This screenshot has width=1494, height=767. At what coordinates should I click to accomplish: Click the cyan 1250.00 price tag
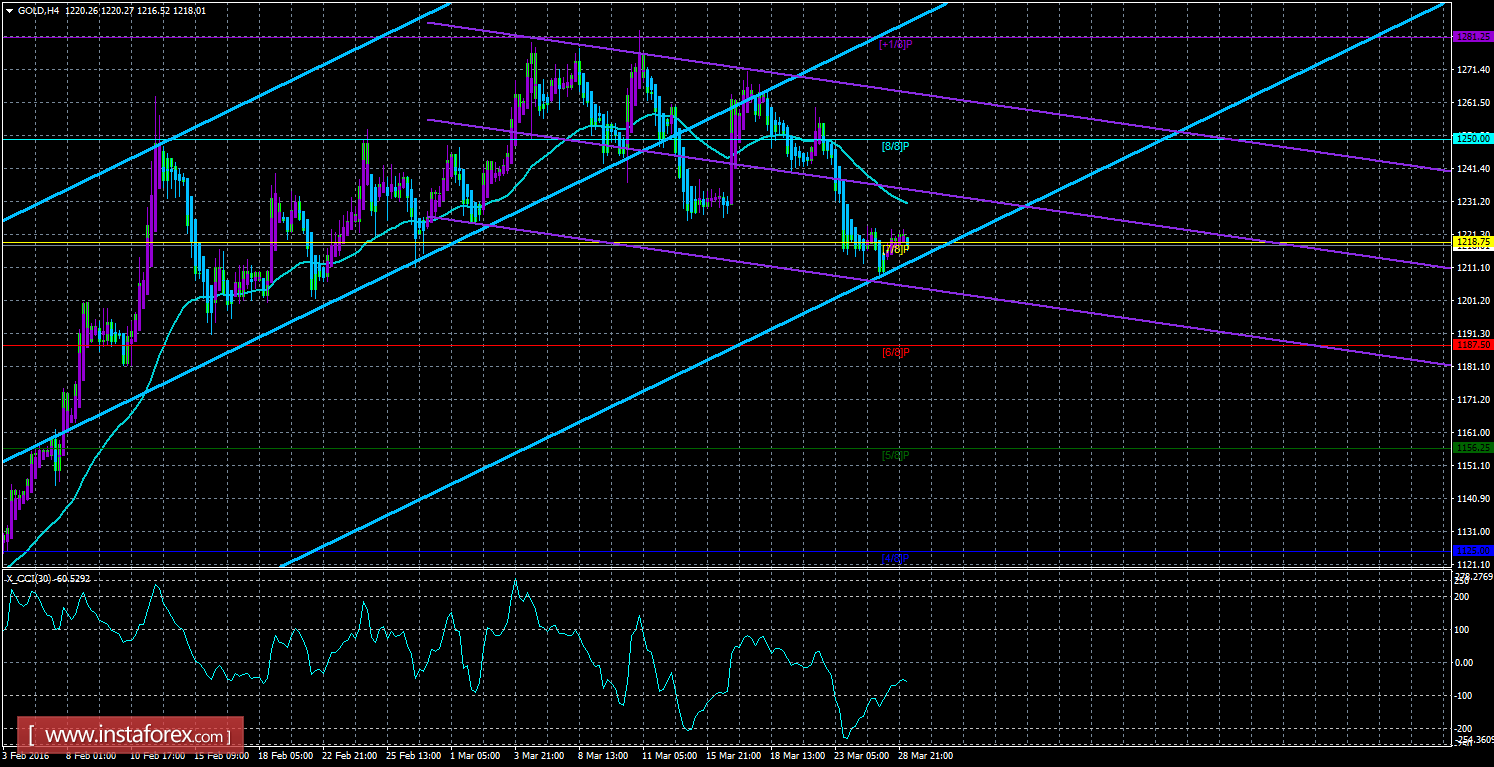pyautogui.click(x=1473, y=138)
